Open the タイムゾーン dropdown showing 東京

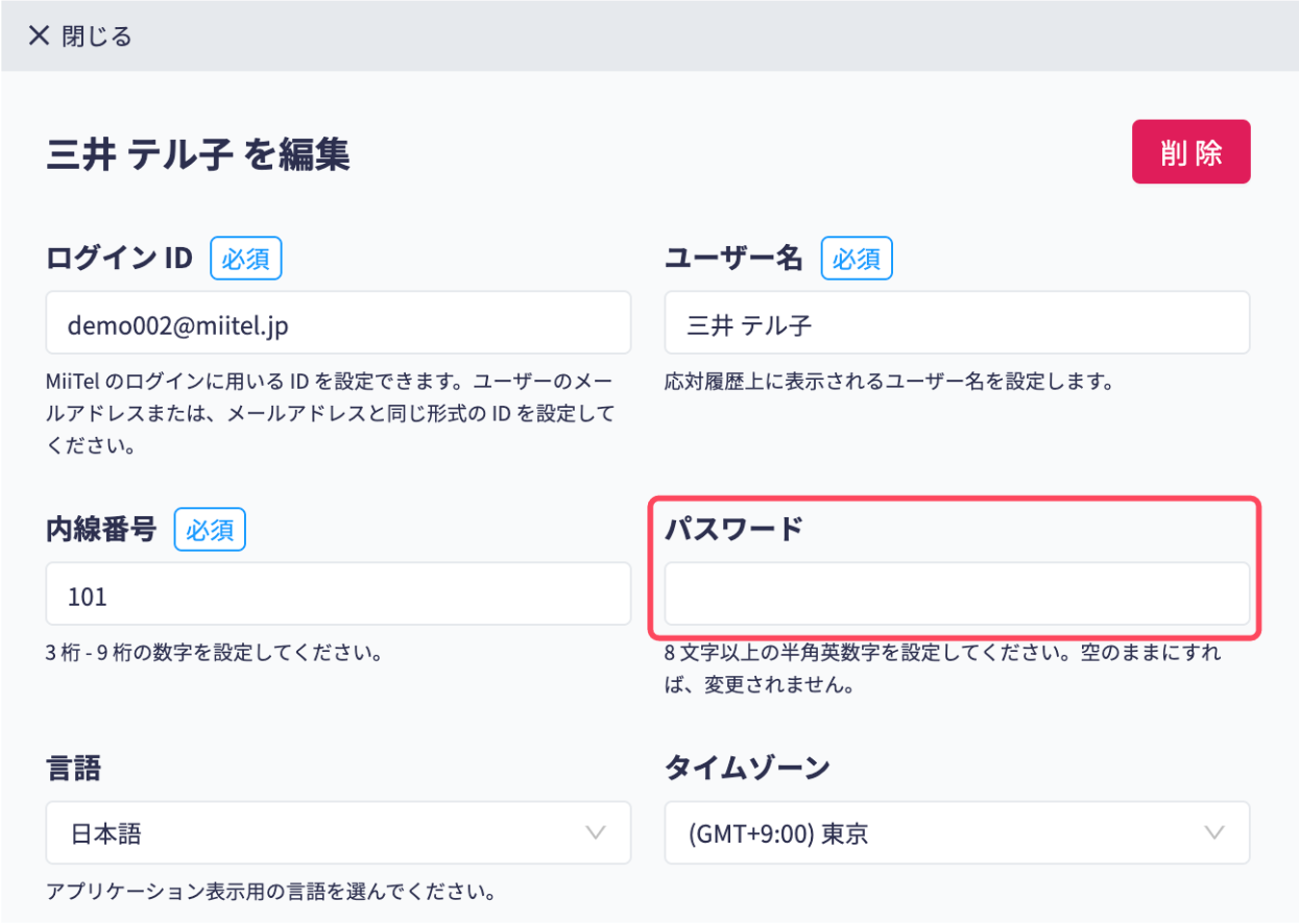click(957, 832)
